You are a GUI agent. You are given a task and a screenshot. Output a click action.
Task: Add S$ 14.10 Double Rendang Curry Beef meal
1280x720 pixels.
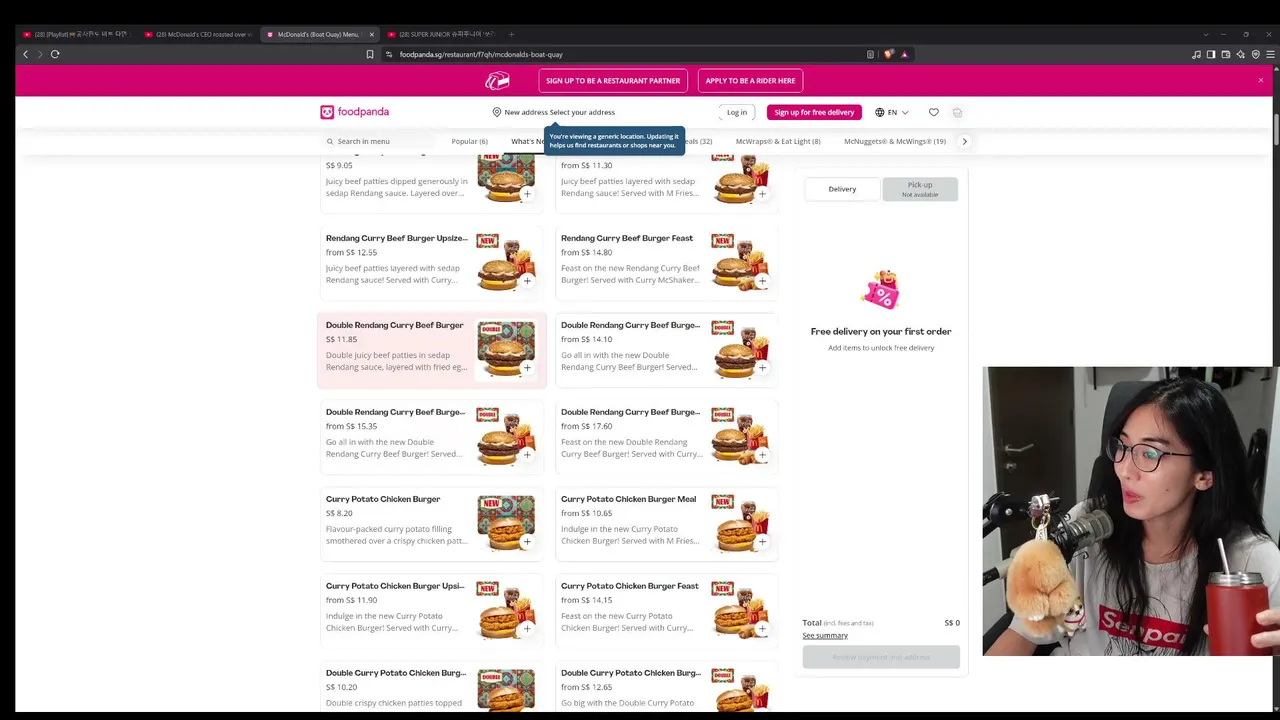[762, 368]
